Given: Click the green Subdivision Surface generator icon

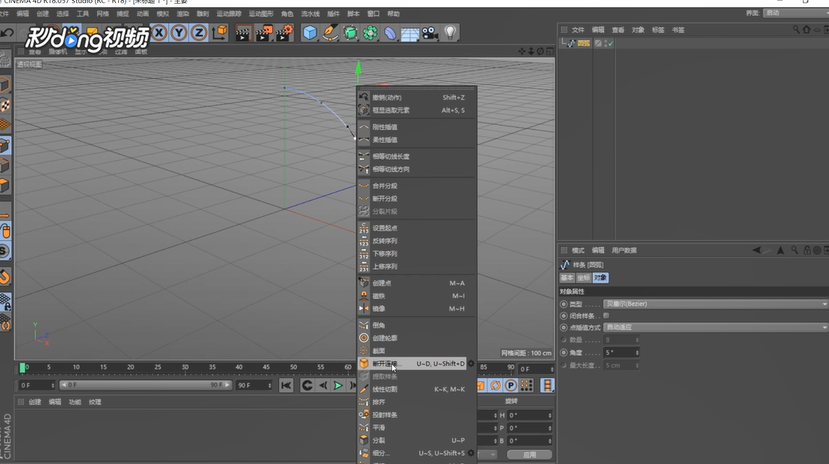Looking at the screenshot, I should pyautogui.click(x=350, y=33).
